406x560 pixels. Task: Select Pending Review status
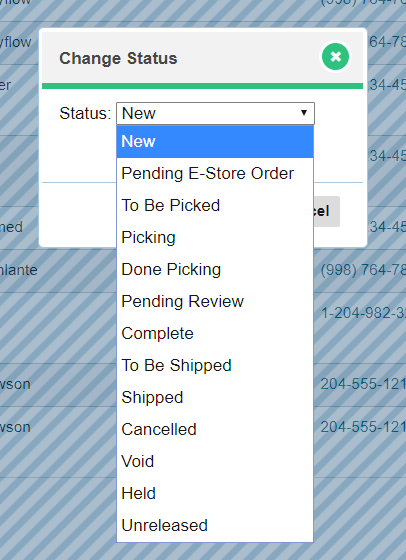pos(215,301)
